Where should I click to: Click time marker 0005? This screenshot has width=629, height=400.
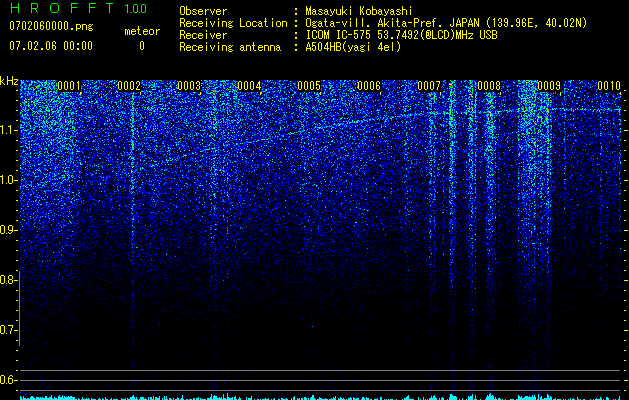tap(309, 86)
